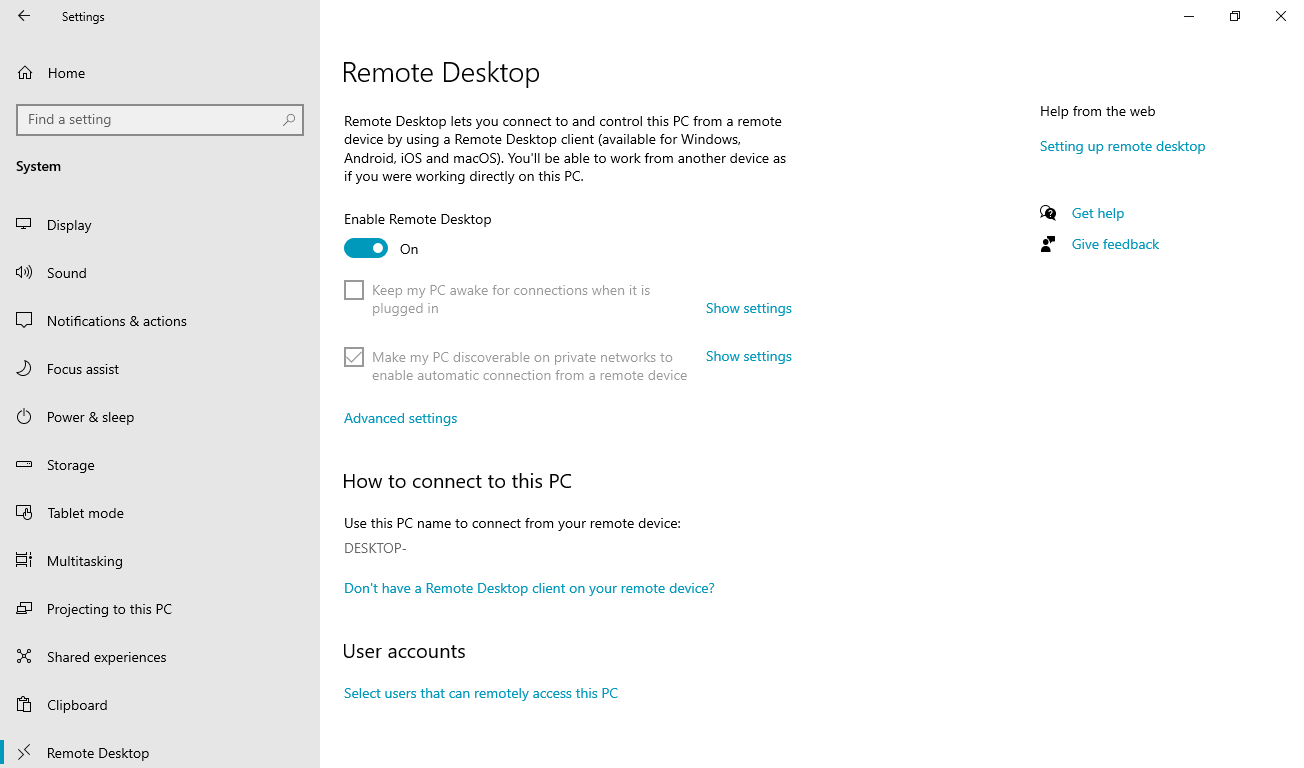The width and height of the screenshot is (1304, 768).
Task: Go to Home in the sidebar
Action: 66,72
